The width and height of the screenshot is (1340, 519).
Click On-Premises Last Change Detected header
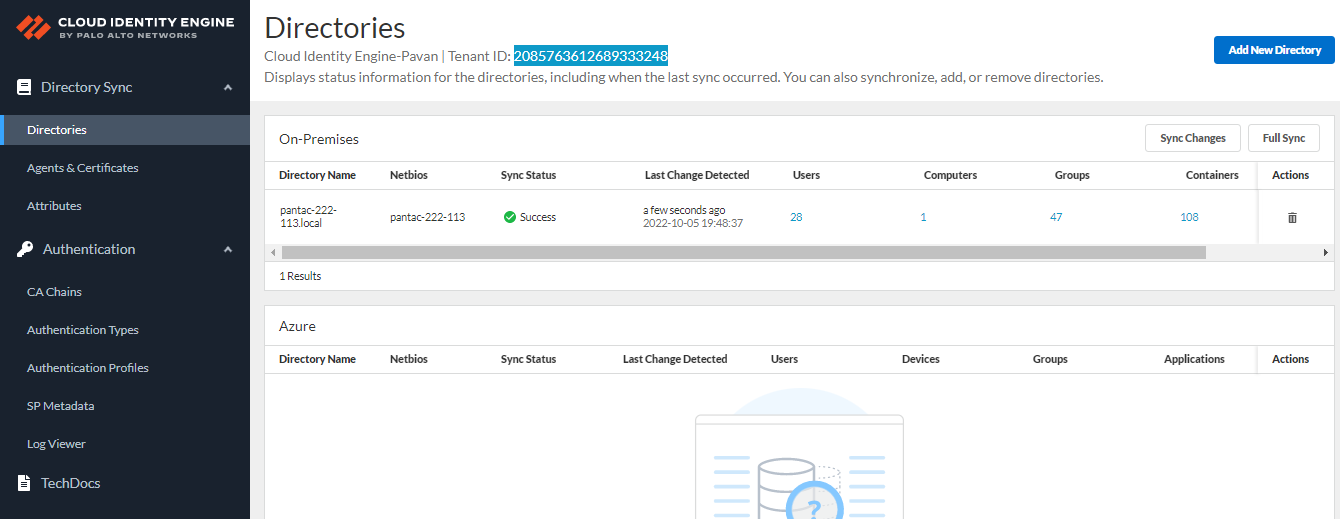coord(697,175)
